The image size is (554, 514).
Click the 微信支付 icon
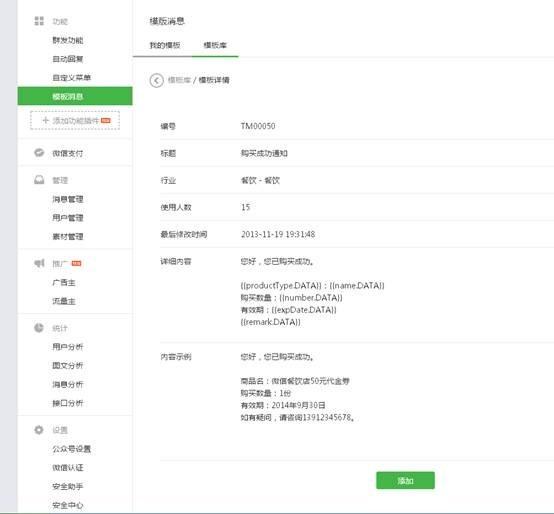coord(39,153)
